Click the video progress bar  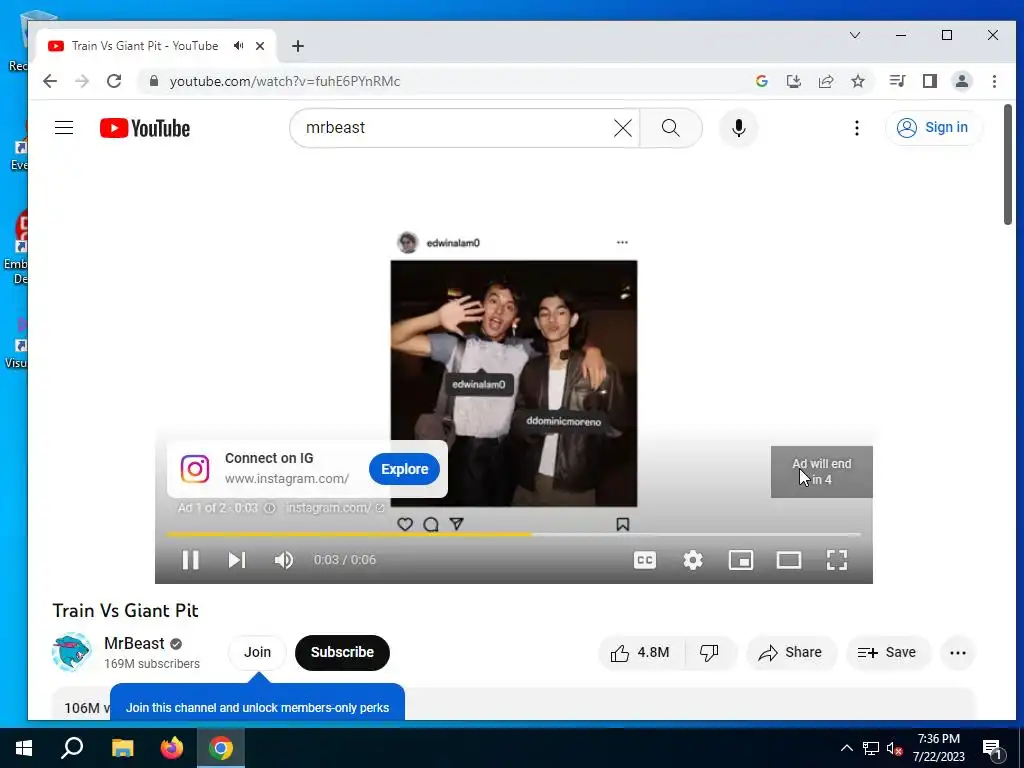point(513,534)
